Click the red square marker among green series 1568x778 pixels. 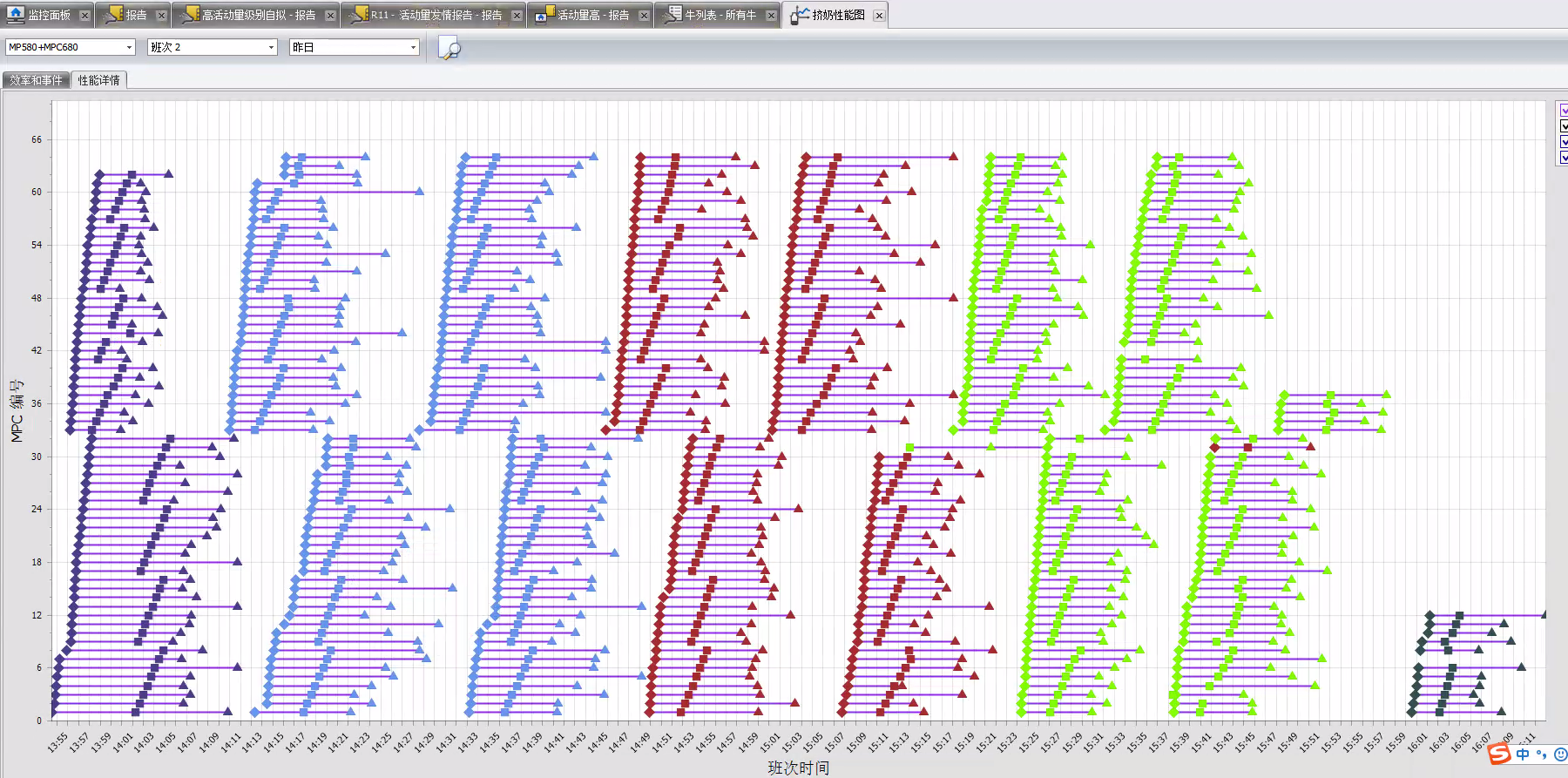[1247, 447]
